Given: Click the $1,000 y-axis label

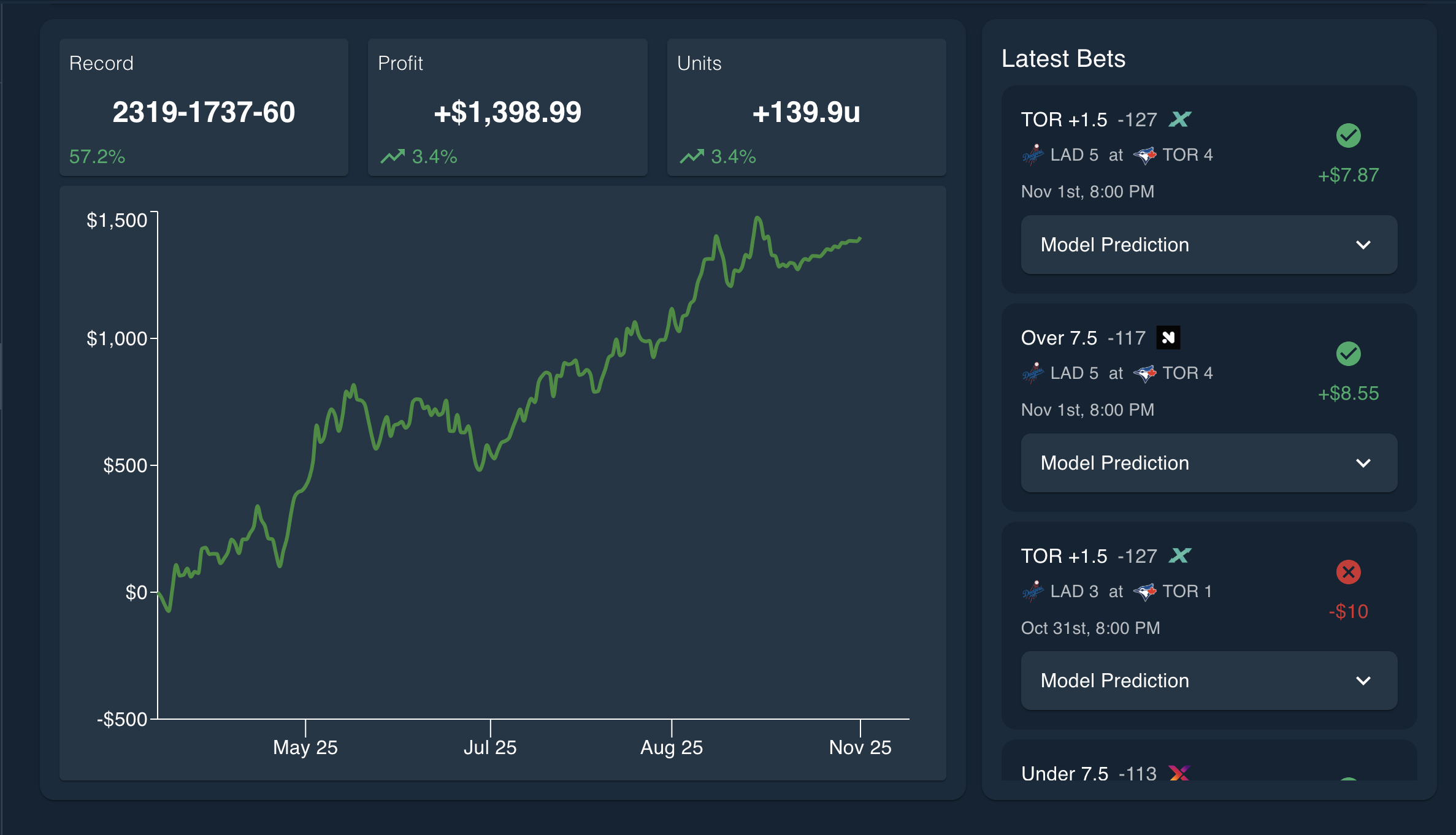Looking at the screenshot, I should click(117, 338).
